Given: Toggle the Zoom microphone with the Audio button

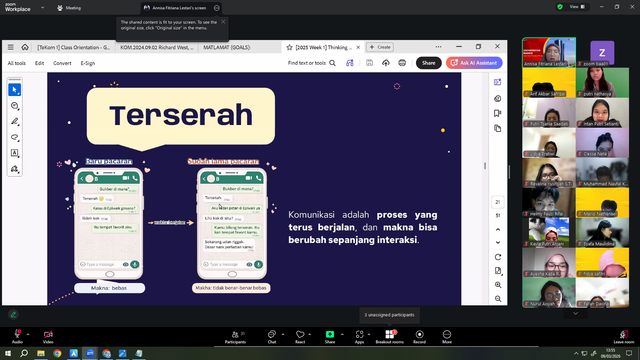Looking at the screenshot, I should (x=17, y=337).
